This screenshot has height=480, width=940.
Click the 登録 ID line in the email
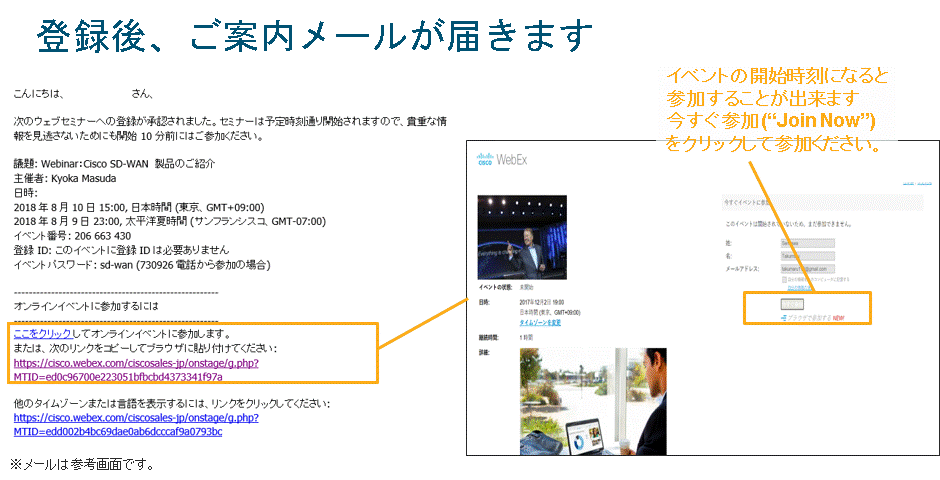coord(121,250)
